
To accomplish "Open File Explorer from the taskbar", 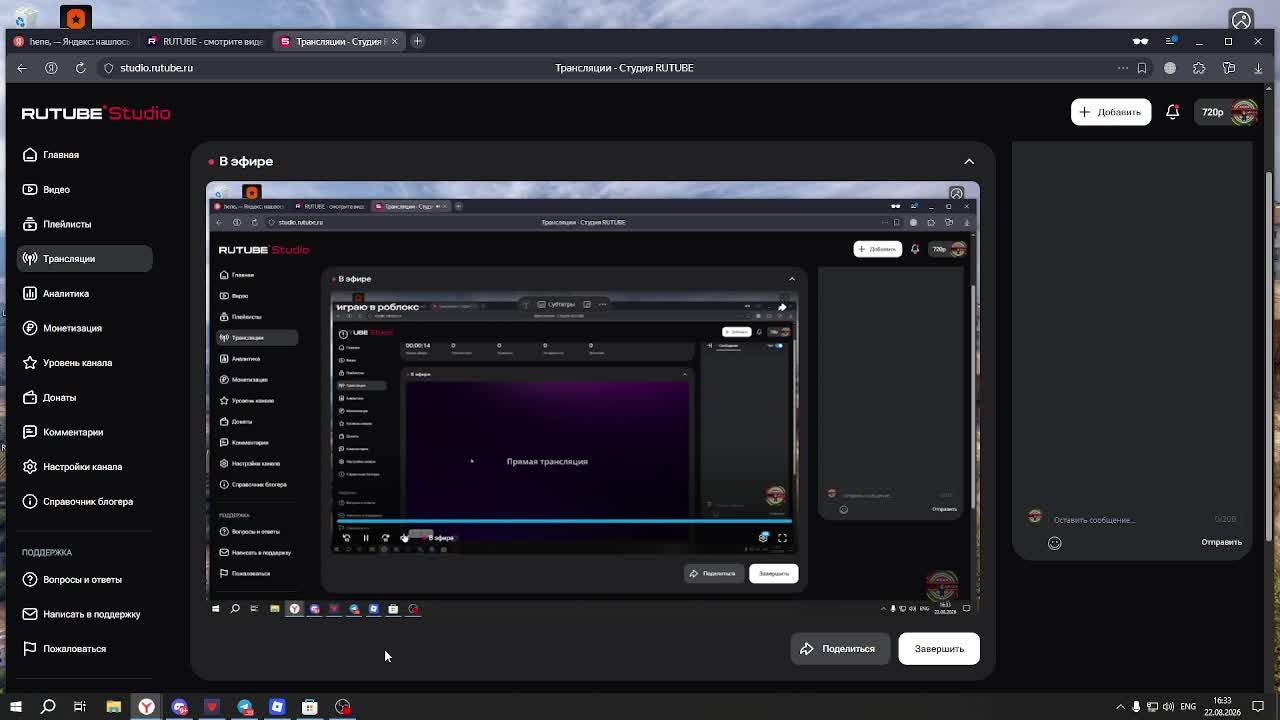I will 114,707.
